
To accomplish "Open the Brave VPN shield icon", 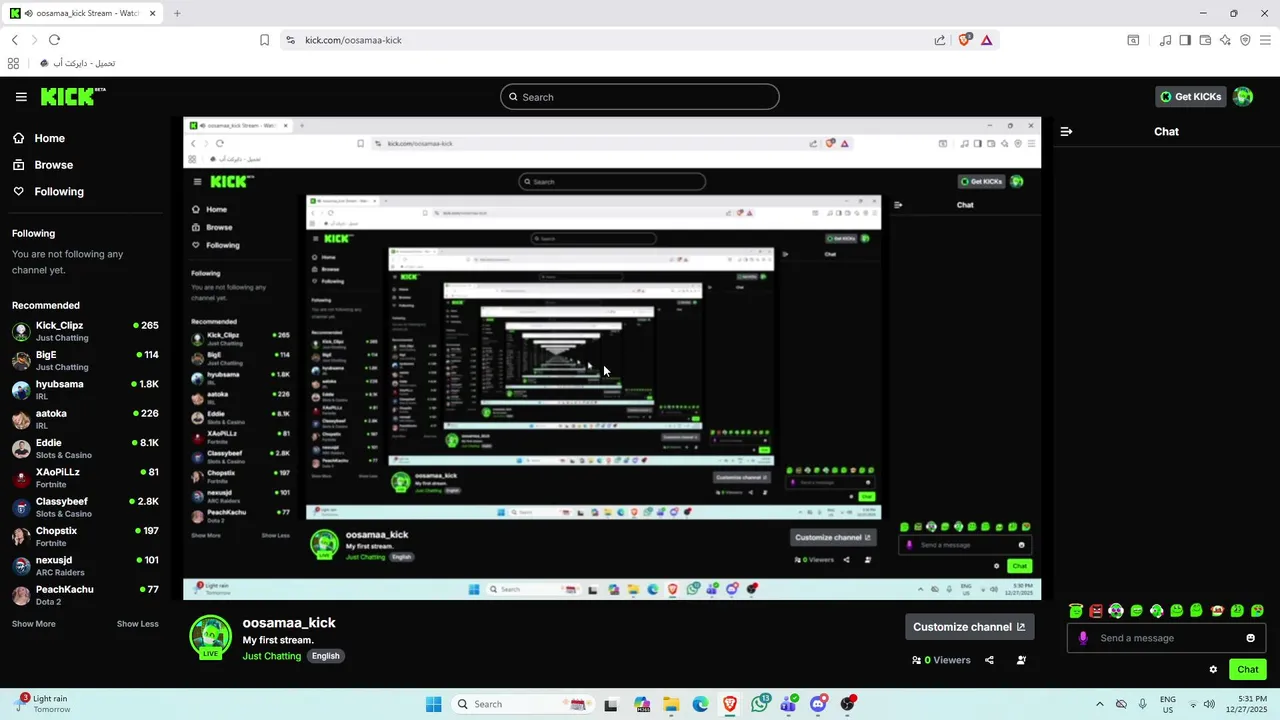I will pyautogui.click(x=1245, y=40).
